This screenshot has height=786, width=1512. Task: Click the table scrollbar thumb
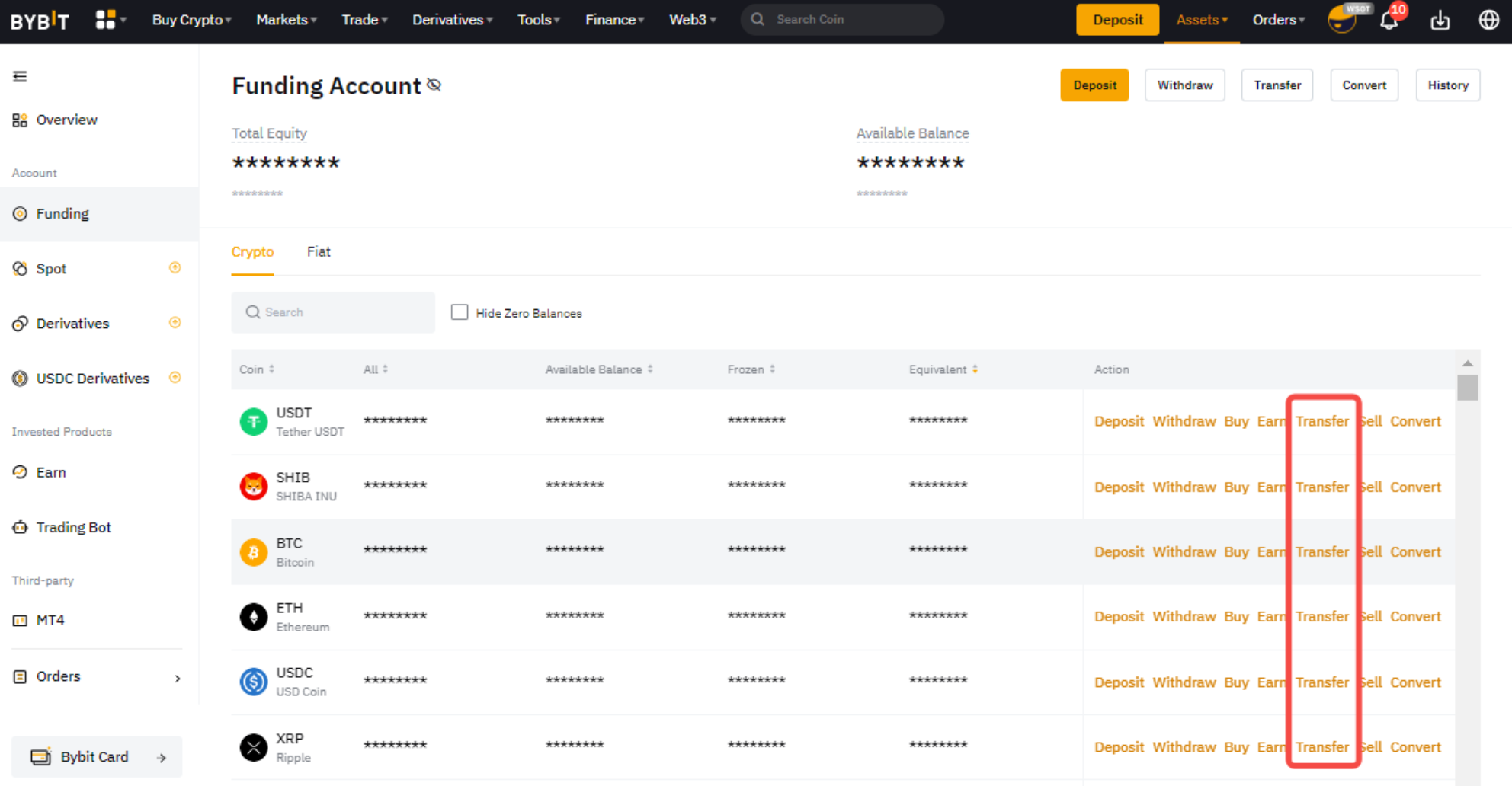point(1468,388)
